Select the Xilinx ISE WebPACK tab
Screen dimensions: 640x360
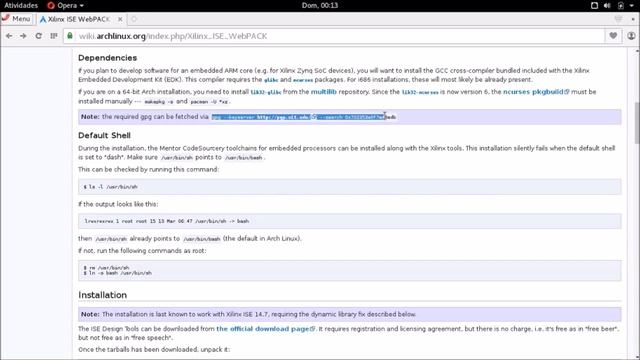[x=78, y=19]
